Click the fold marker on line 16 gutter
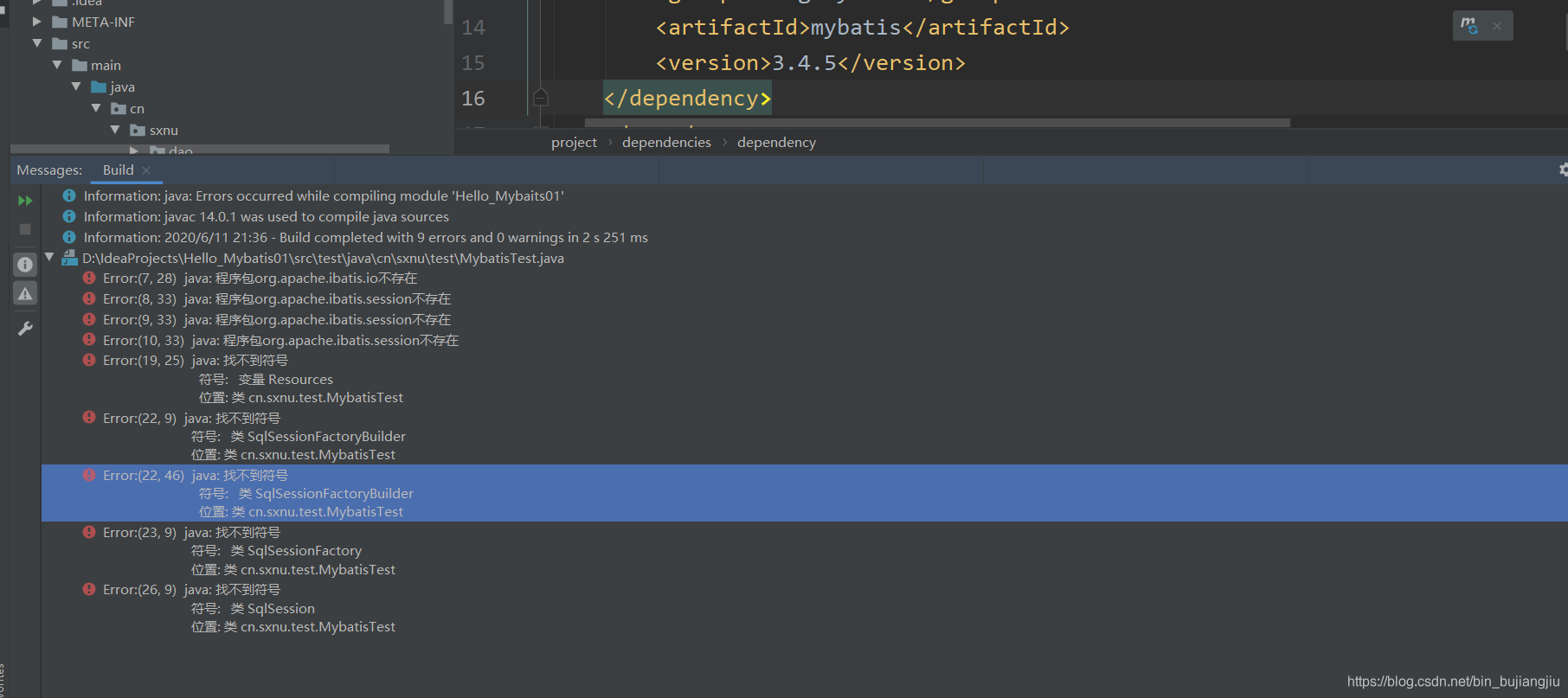1568x698 pixels. (541, 98)
